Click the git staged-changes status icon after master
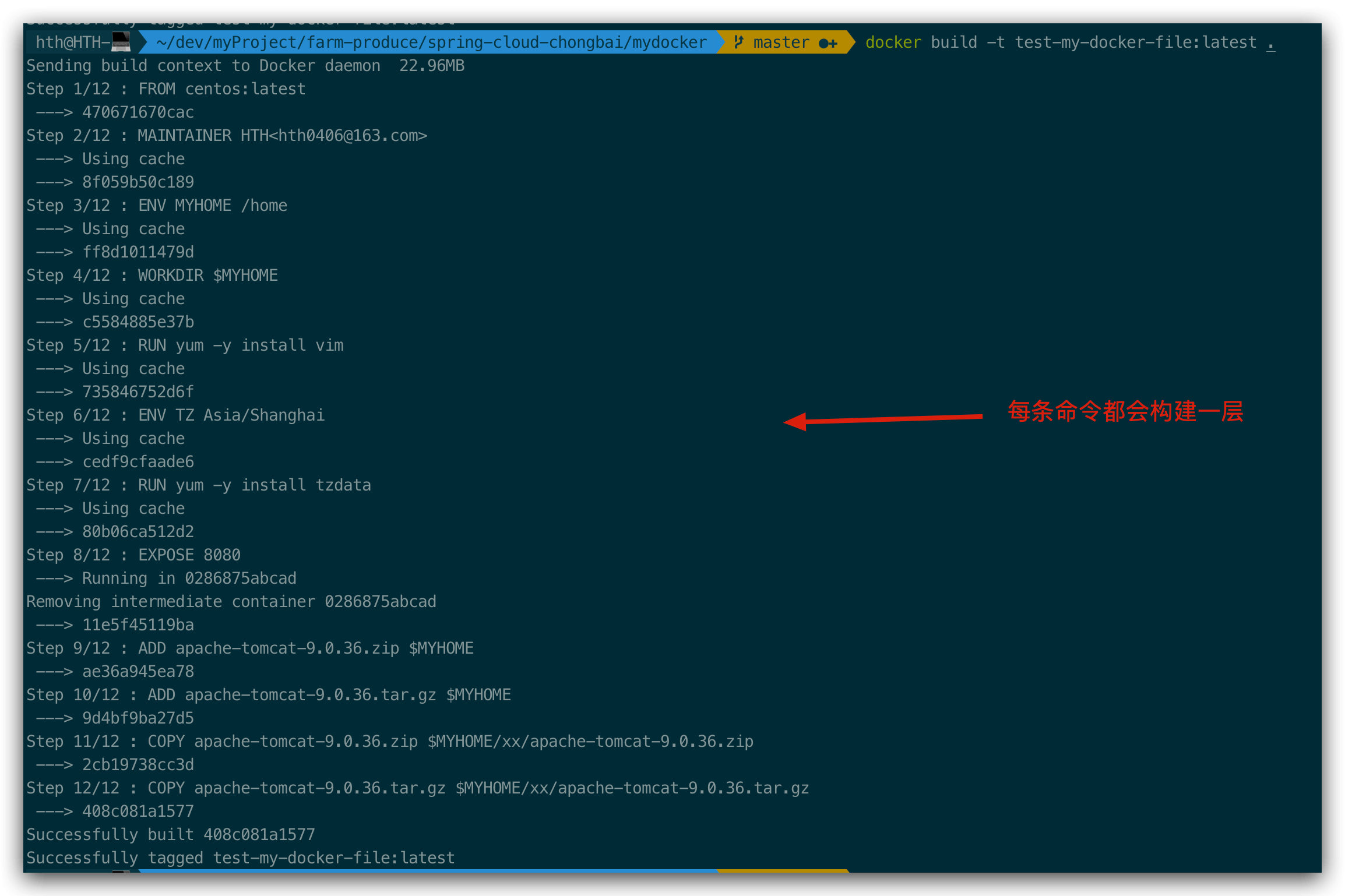This screenshot has height=896, width=1345. pyautogui.click(x=828, y=43)
